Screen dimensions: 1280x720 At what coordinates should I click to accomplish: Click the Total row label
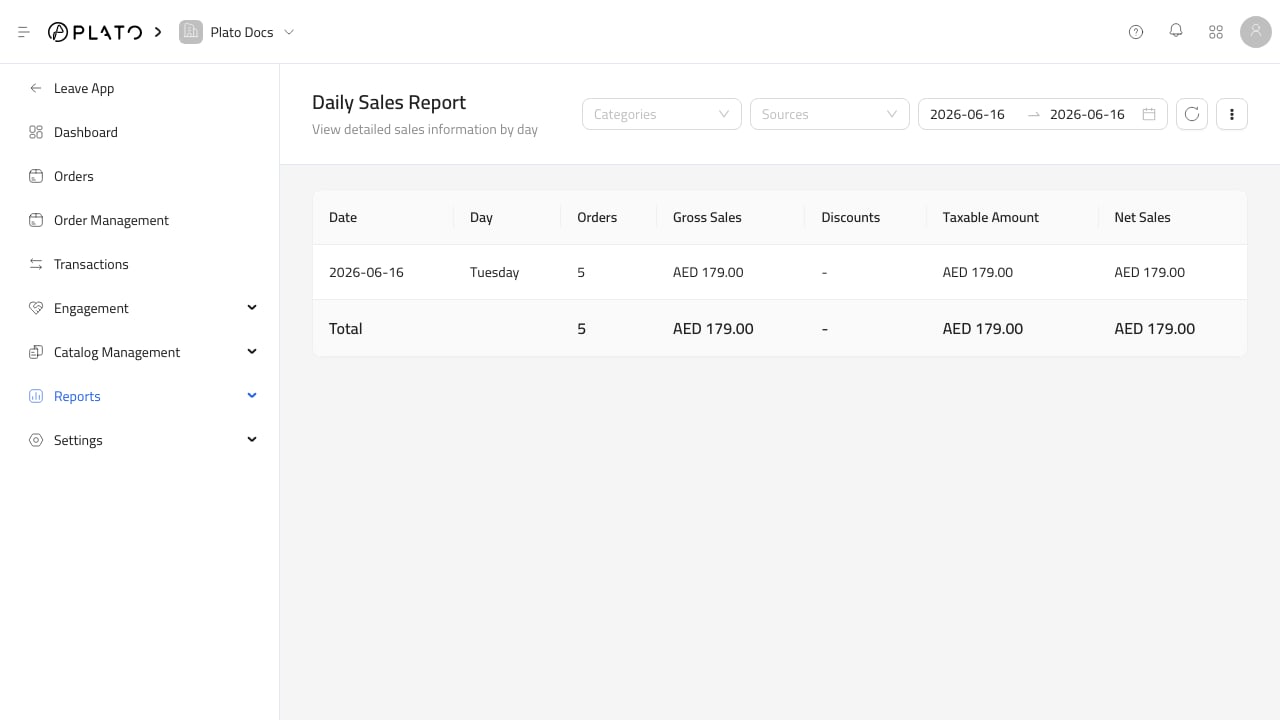(346, 328)
